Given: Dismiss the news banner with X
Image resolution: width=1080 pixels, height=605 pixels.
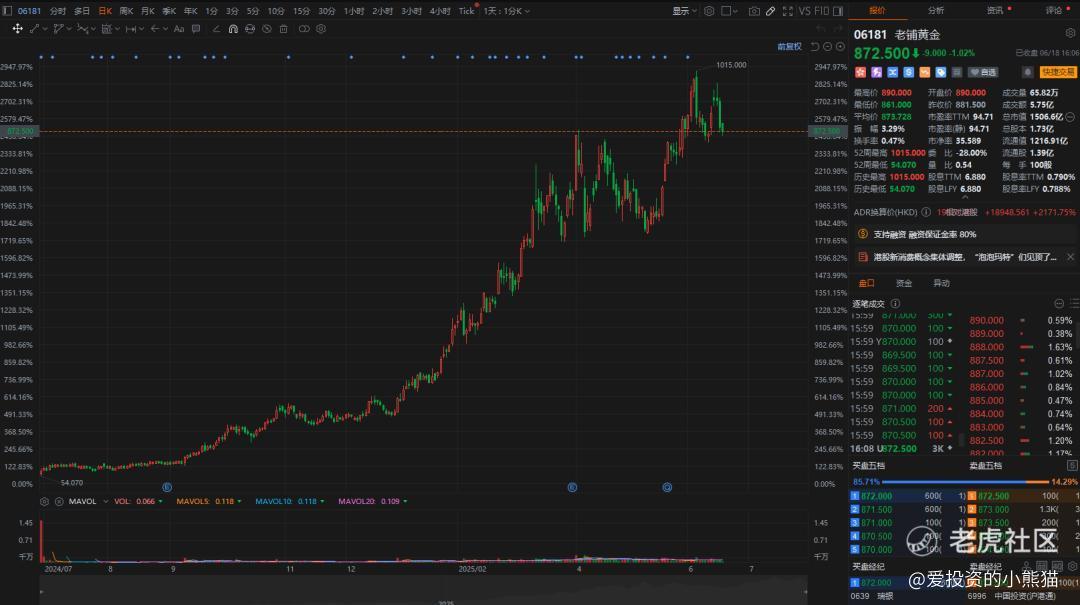Looking at the screenshot, I should (1070, 257).
